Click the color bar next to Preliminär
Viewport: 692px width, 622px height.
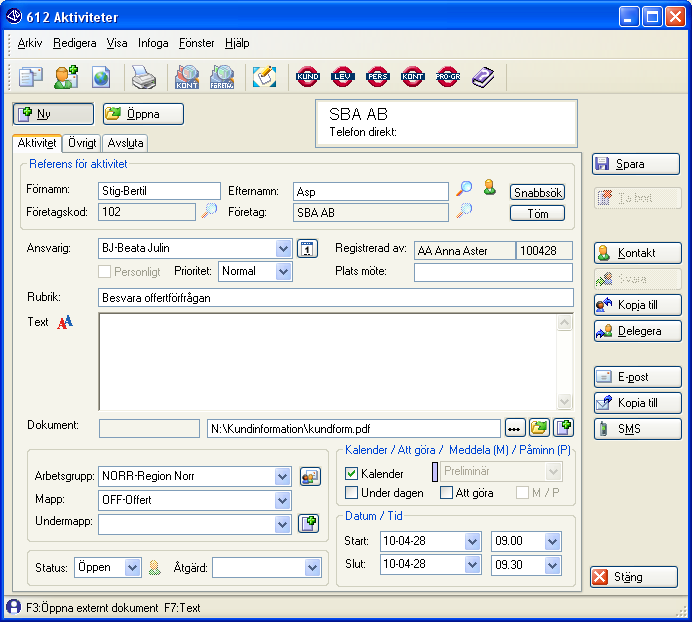(x=435, y=472)
